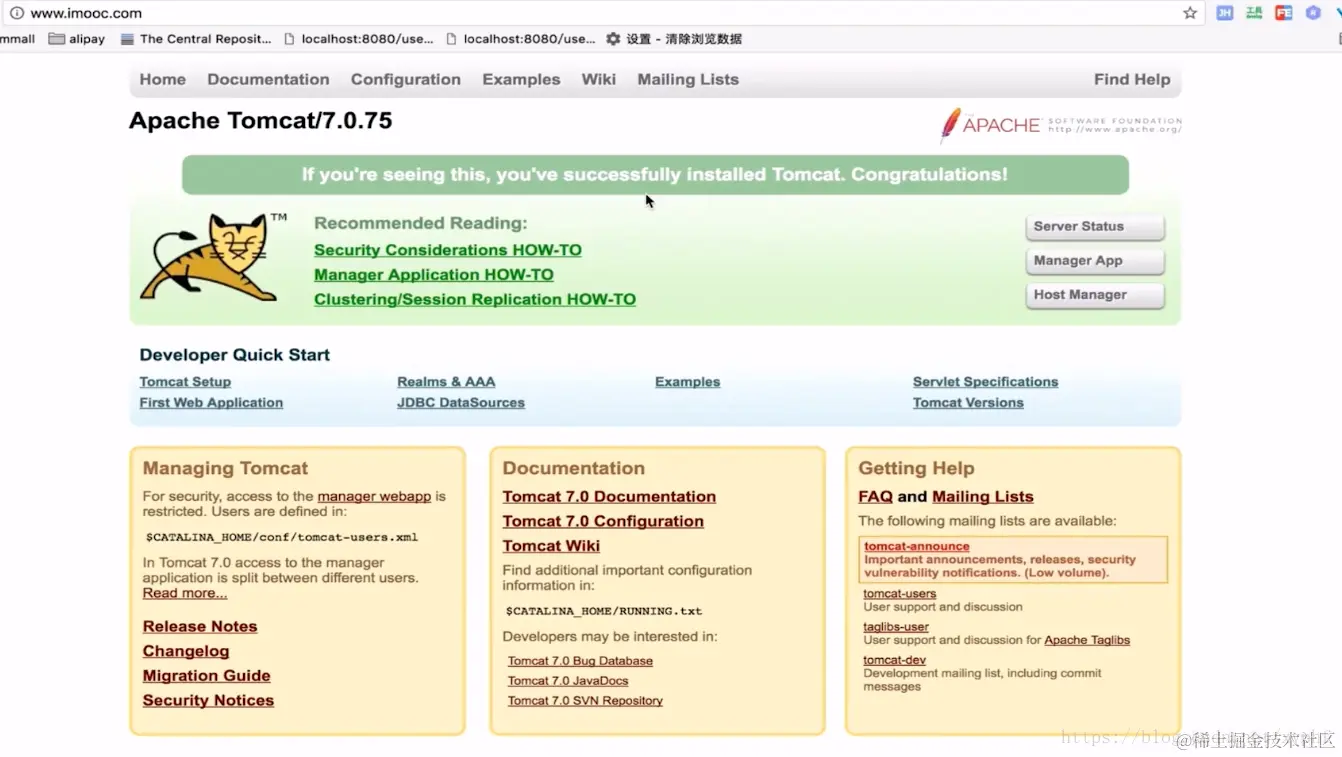Click the $CATALINA_HOME/RUNNING.txt path text
This screenshot has height=757, width=1342.
(604, 611)
